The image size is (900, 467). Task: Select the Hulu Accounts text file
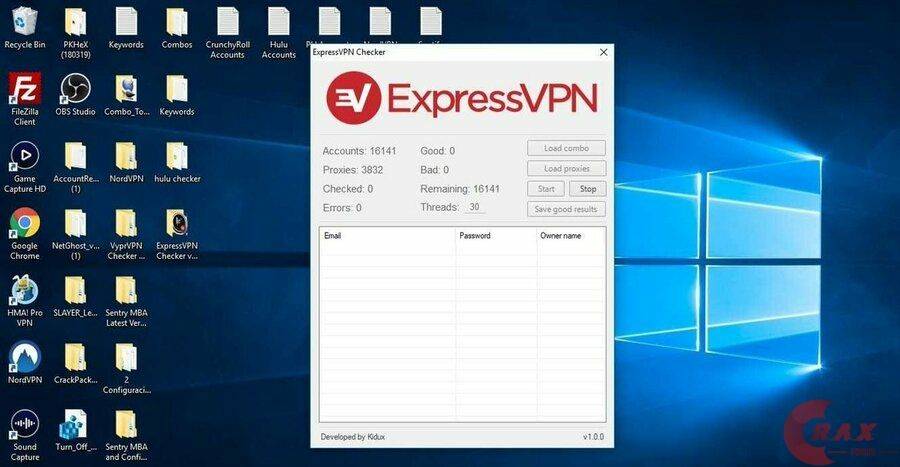tap(278, 33)
